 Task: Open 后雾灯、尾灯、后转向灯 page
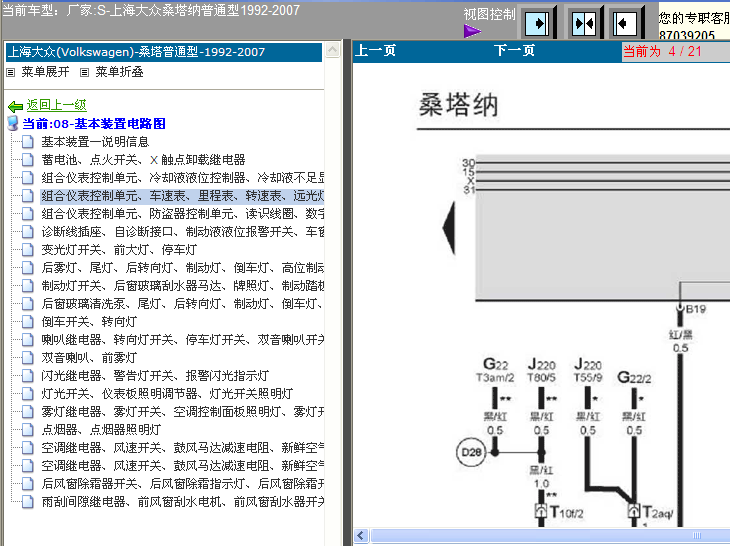pos(182,268)
